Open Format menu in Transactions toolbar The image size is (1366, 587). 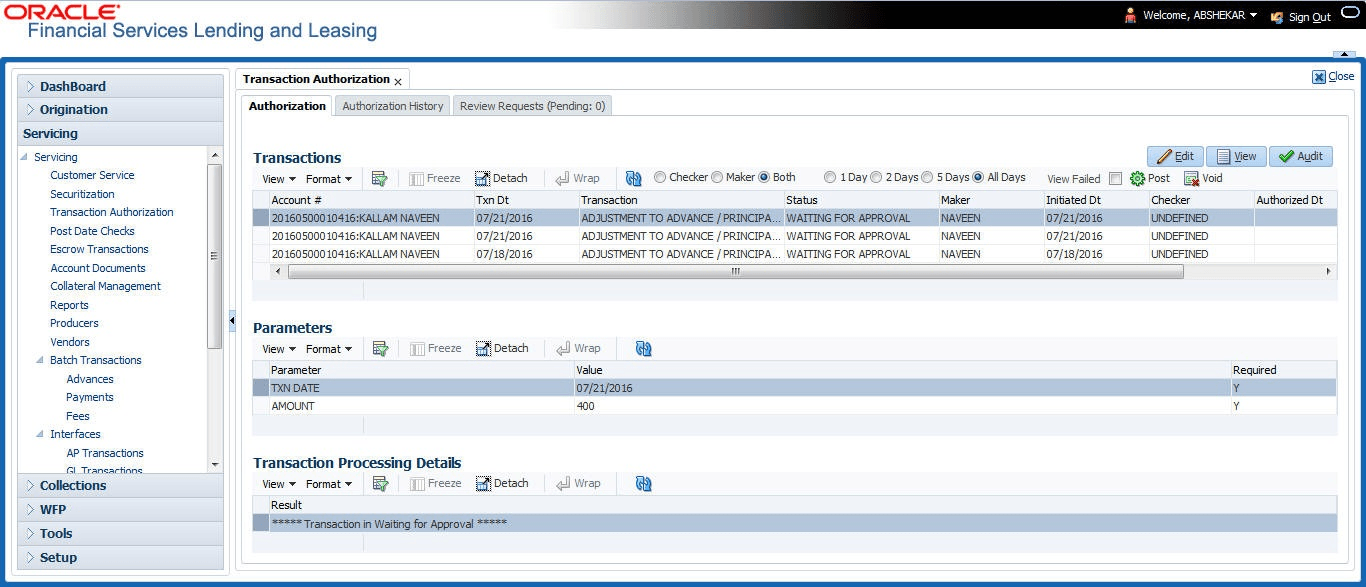coord(329,179)
